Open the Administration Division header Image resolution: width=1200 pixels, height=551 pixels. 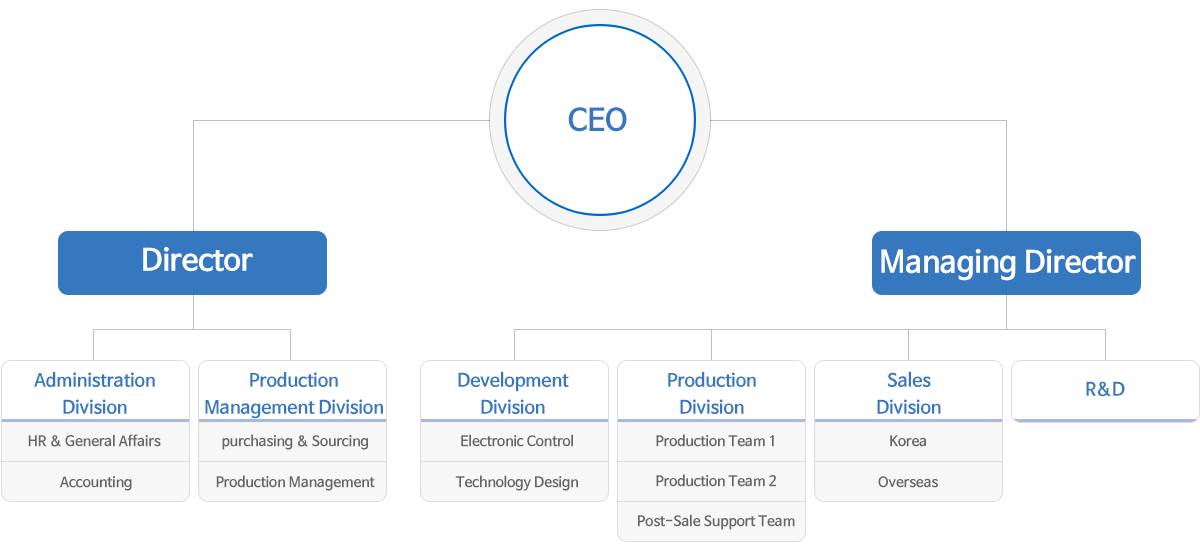pyautogui.click(x=95, y=392)
